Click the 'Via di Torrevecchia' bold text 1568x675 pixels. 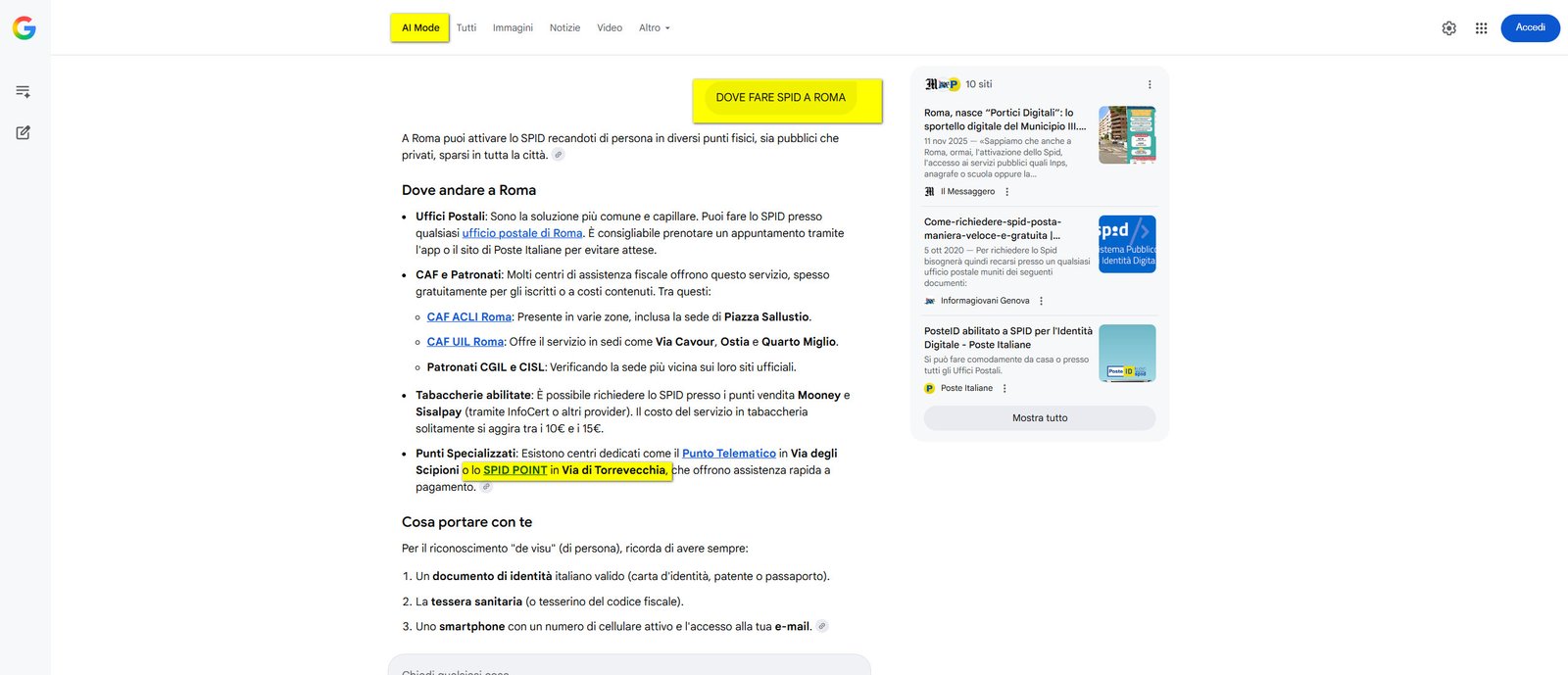613,470
